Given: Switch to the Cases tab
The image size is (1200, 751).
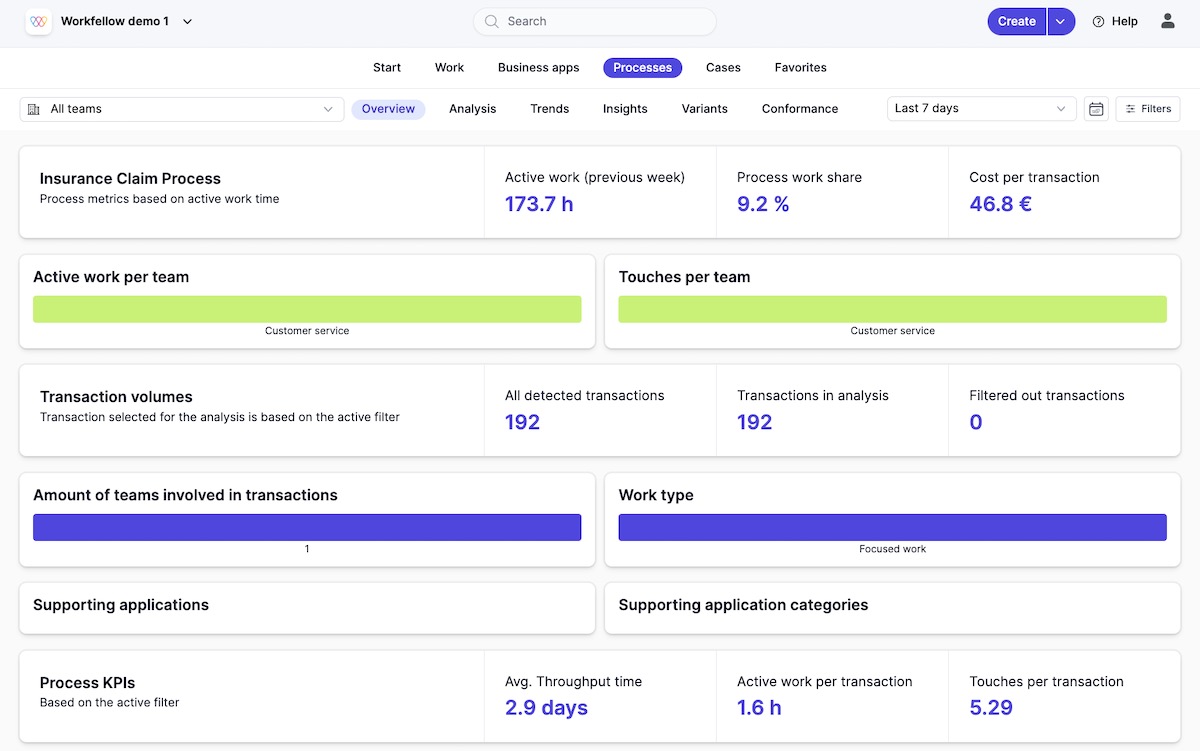Looking at the screenshot, I should [722, 67].
